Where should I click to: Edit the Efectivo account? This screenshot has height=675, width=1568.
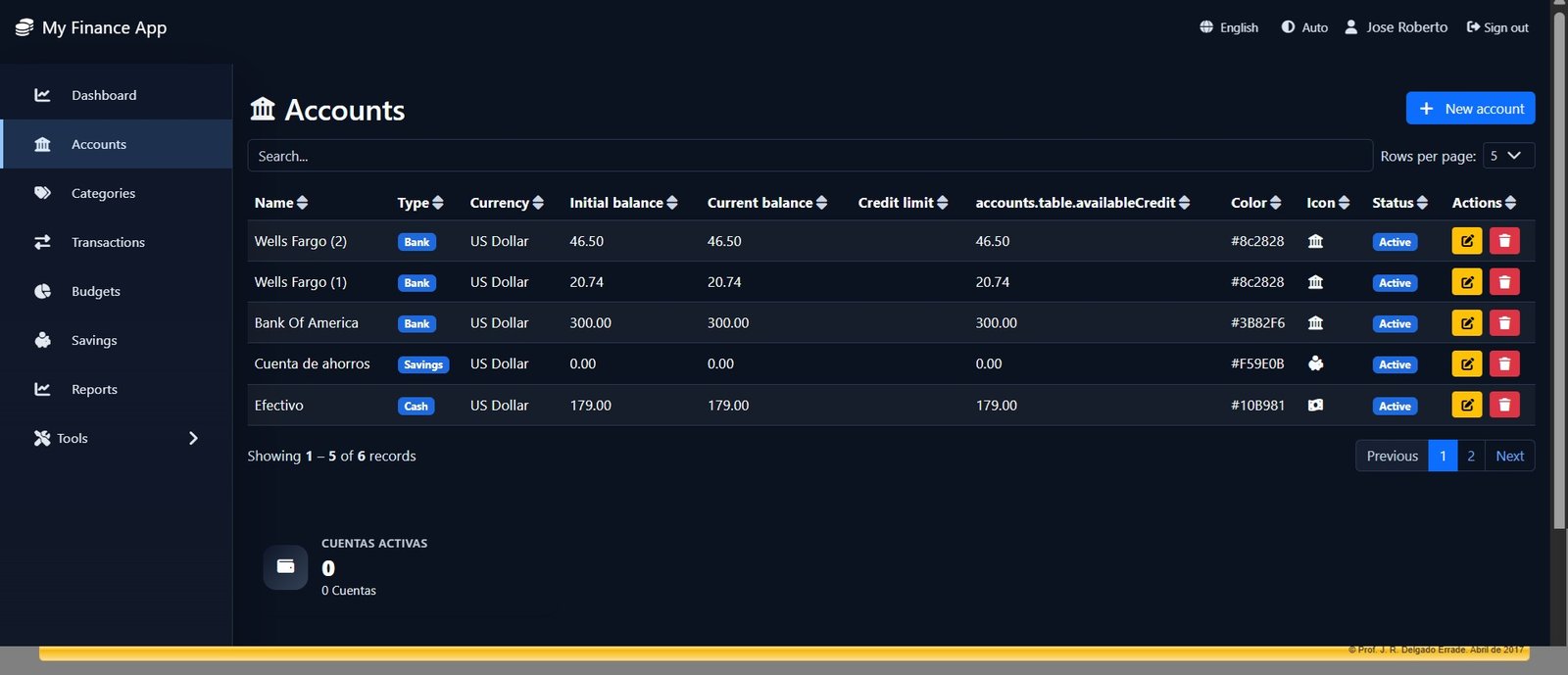tap(1466, 405)
